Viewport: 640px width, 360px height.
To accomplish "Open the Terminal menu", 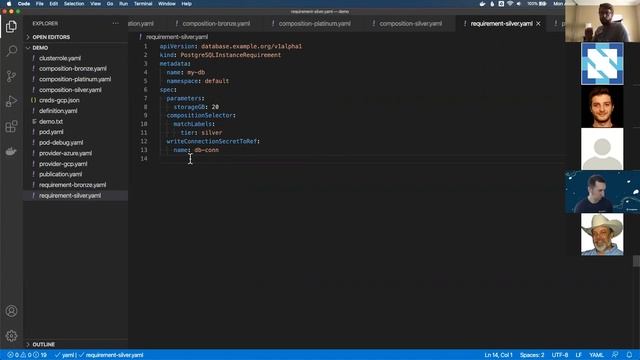I will (143, 4).
